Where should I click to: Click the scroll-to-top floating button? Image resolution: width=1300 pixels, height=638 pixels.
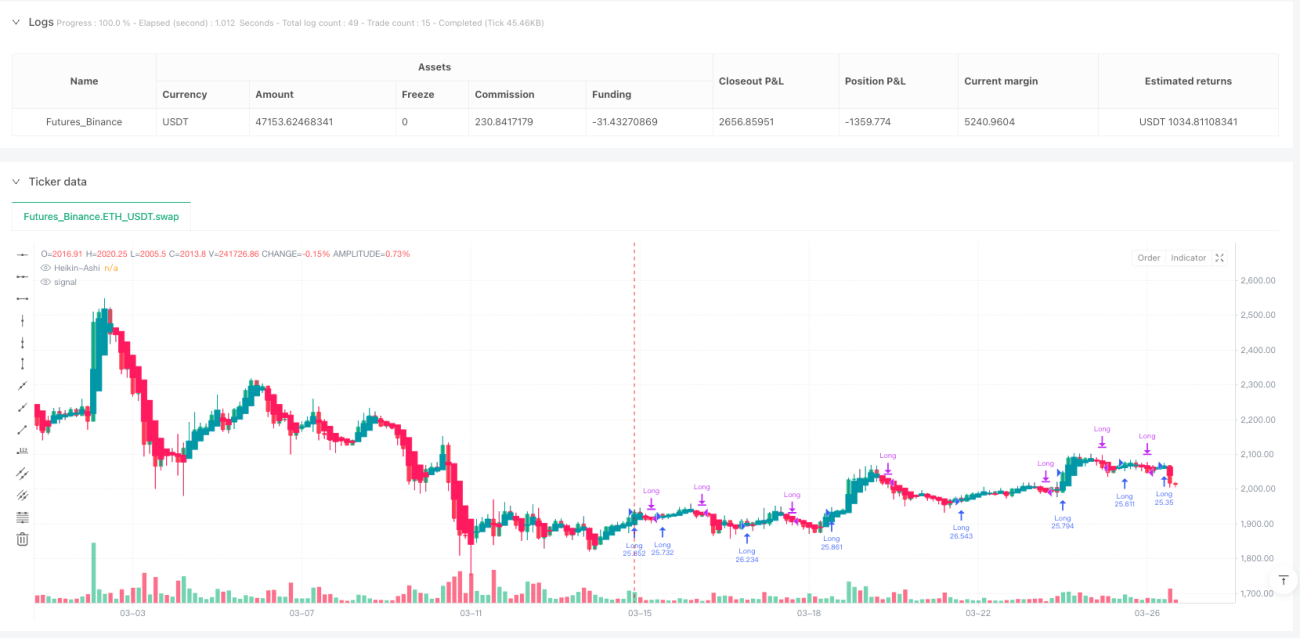tap(1284, 580)
